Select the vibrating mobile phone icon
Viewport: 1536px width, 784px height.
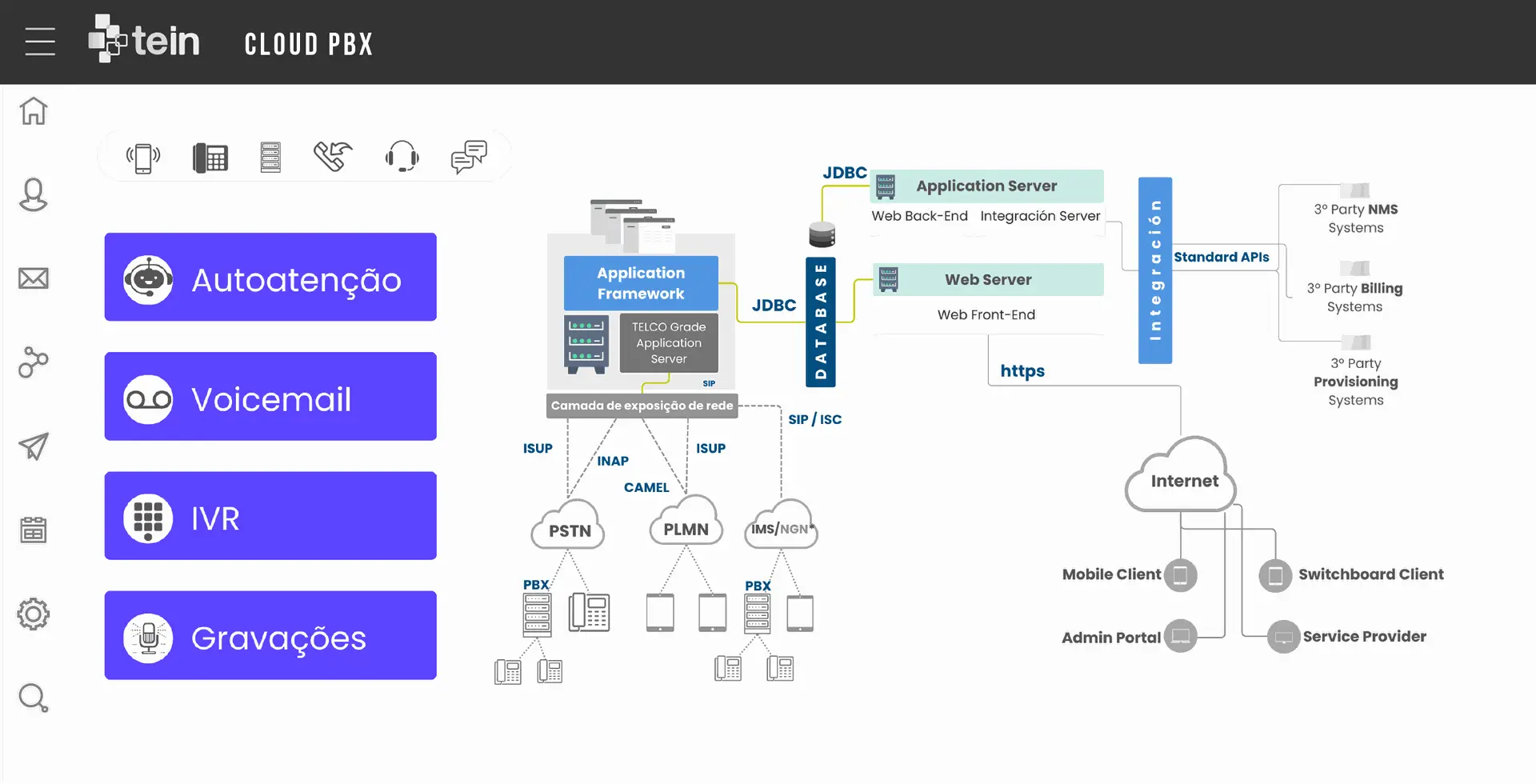coord(143,158)
